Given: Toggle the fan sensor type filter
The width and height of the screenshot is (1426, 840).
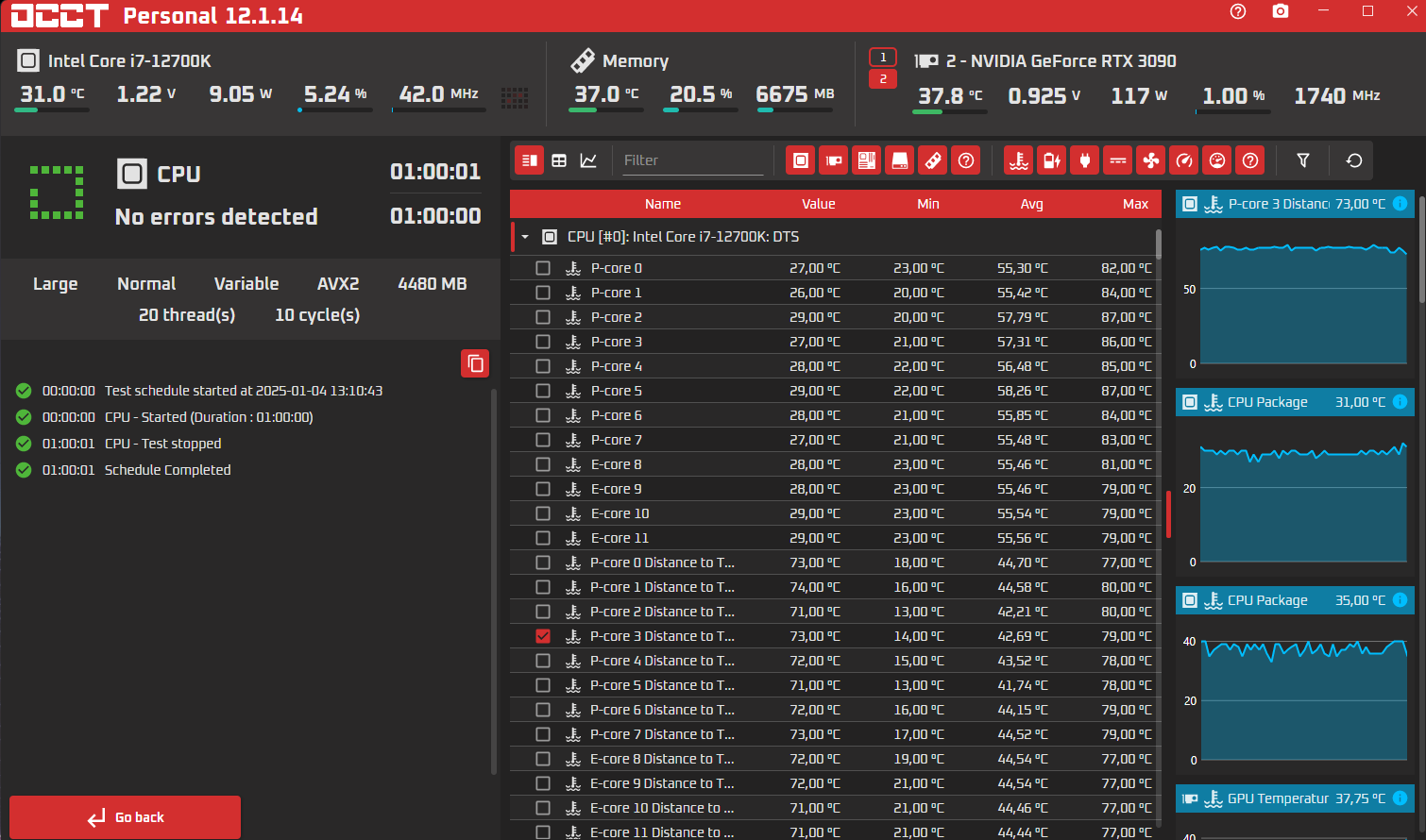Looking at the screenshot, I should (1151, 160).
